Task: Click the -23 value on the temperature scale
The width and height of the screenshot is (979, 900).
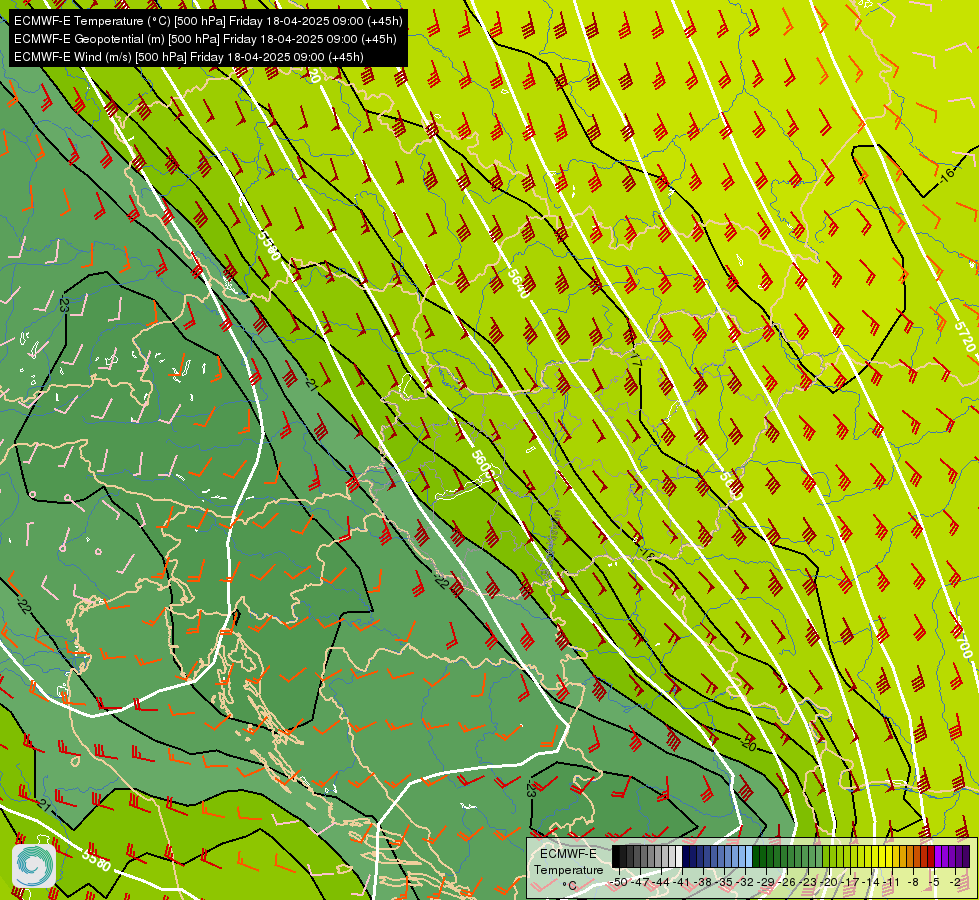Action: coord(808,882)
